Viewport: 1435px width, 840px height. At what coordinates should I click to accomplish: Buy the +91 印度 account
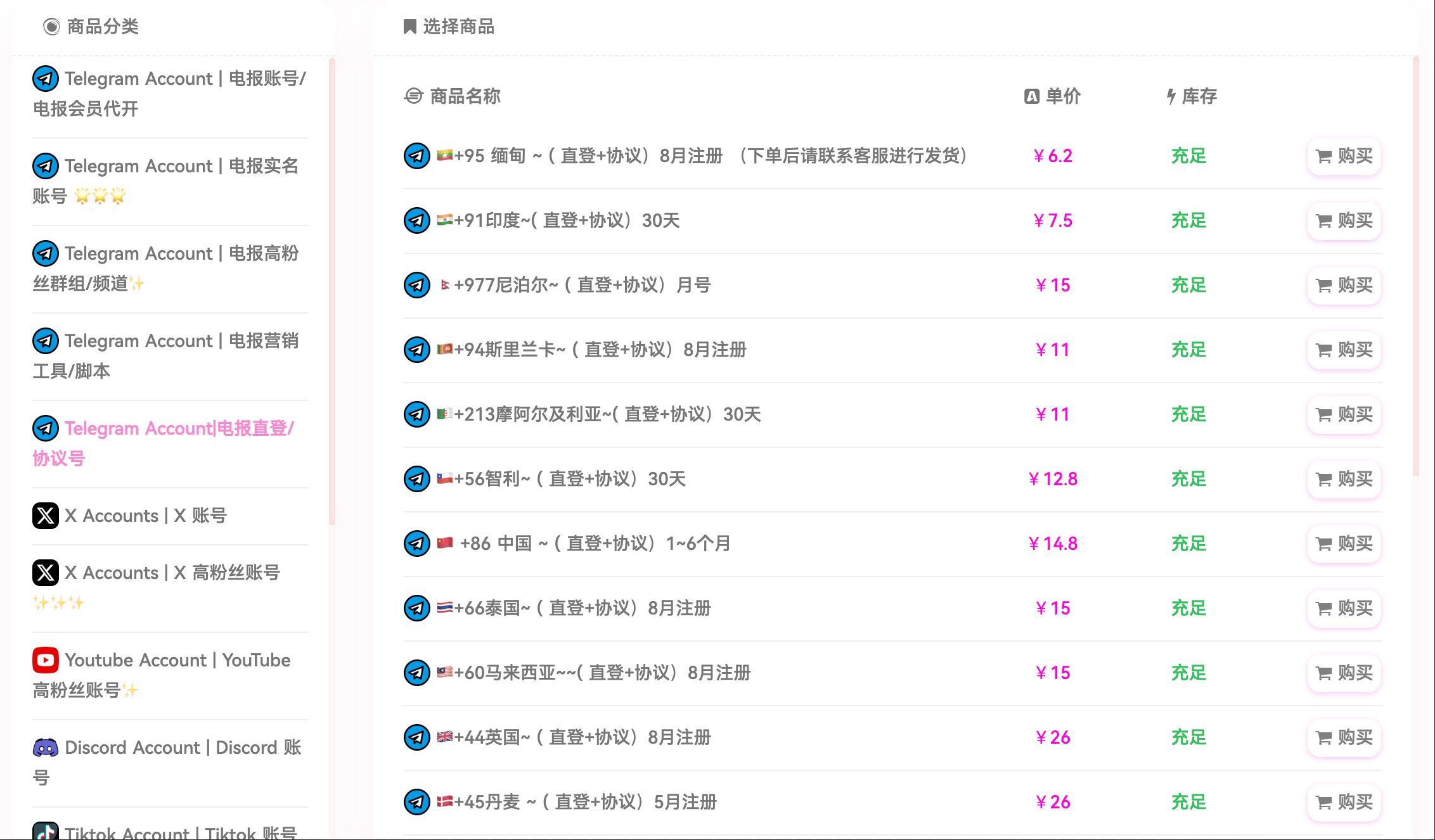point(1344,220)
